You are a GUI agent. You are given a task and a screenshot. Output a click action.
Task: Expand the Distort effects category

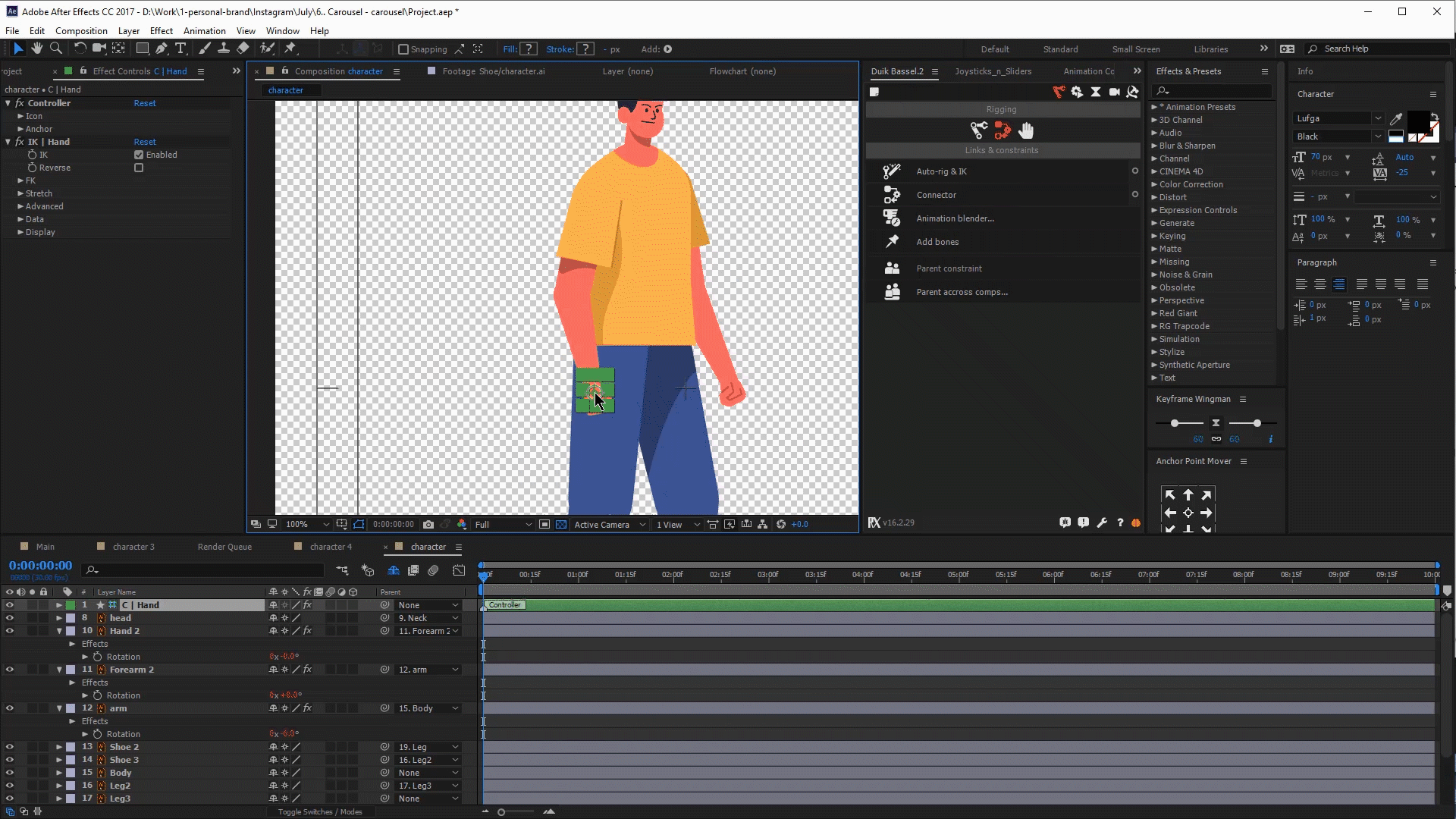tap(1154, 197)
